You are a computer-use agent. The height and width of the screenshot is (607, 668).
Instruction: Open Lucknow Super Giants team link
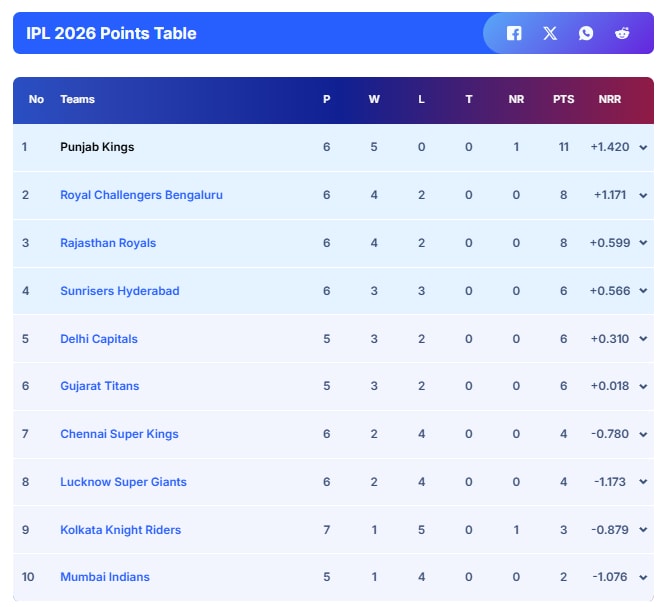123,482
